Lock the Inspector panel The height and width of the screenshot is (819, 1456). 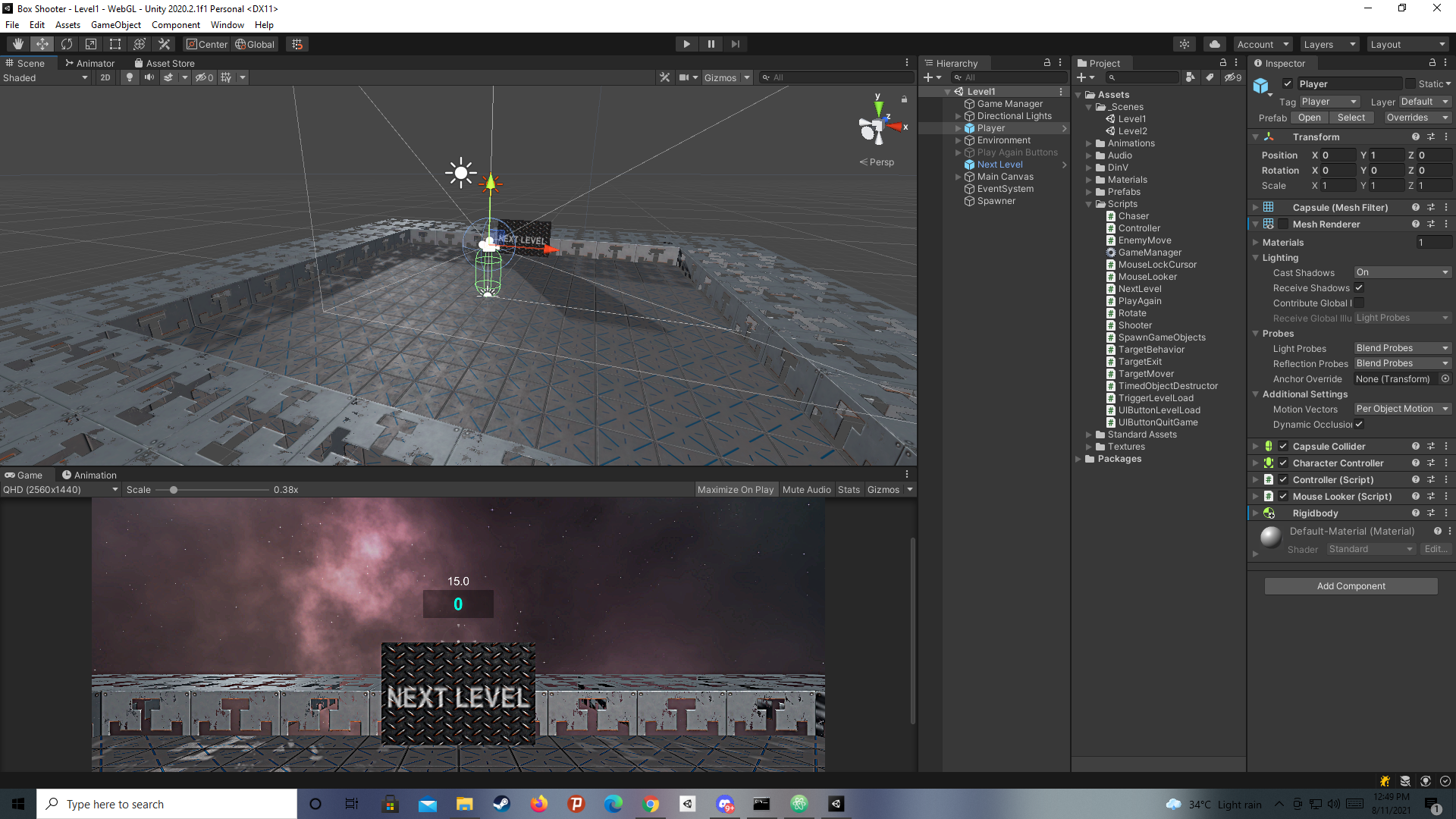pos(1432,63)
